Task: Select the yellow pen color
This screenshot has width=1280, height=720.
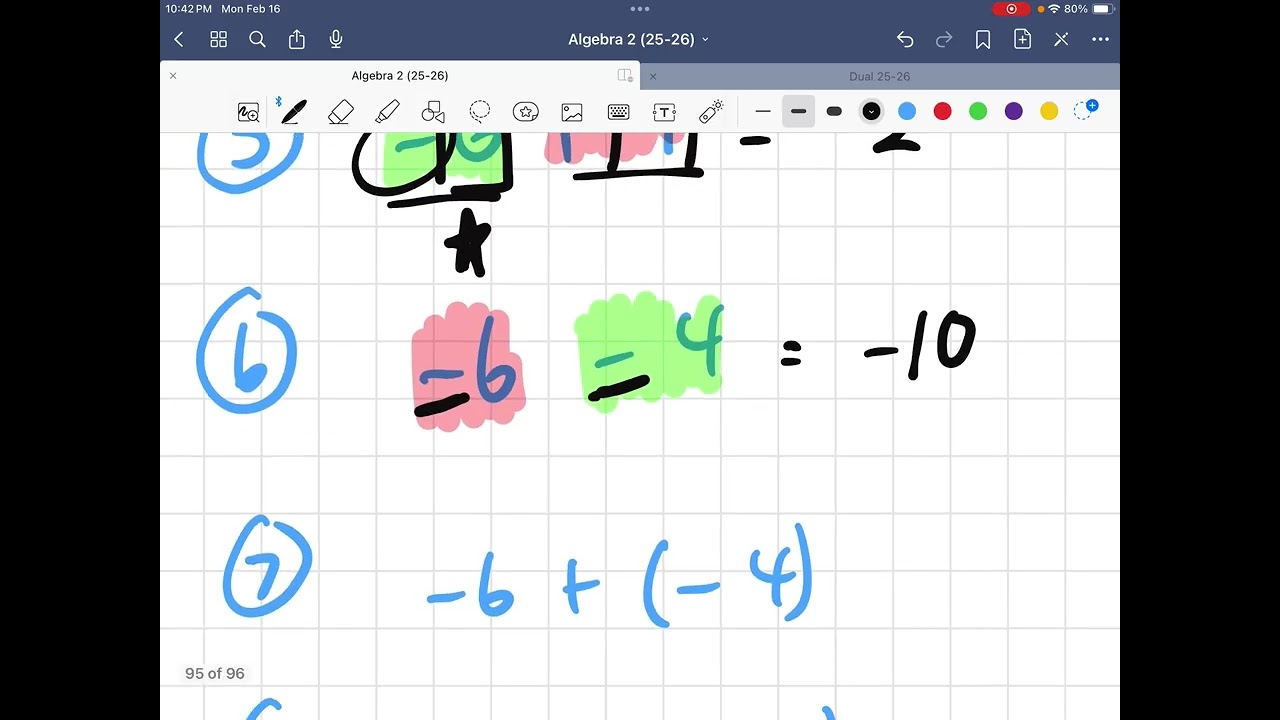Action: coord(1049,111)
